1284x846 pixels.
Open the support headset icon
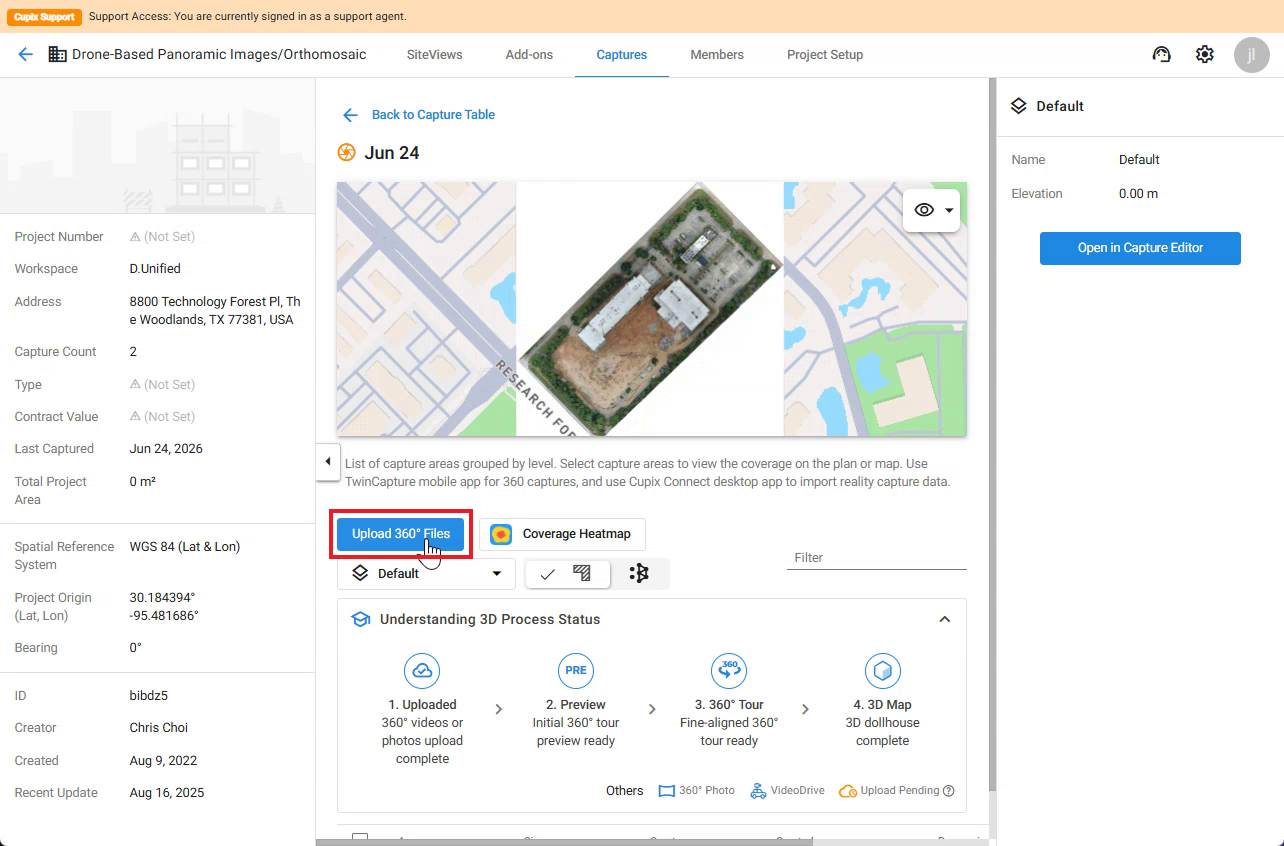coord(1161,55)
